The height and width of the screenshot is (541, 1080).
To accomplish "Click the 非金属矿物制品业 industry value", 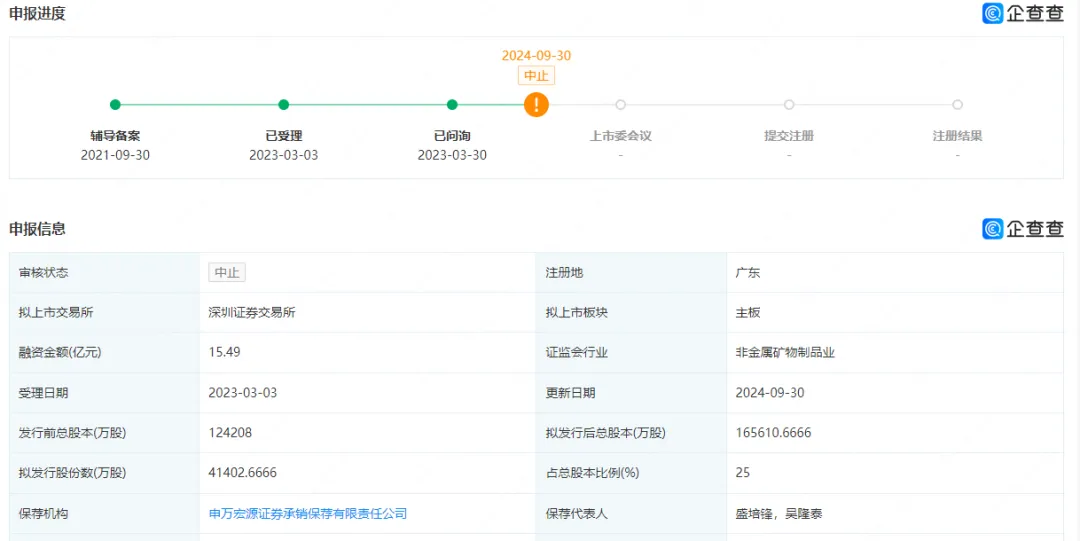I will (x=784, y=352).
